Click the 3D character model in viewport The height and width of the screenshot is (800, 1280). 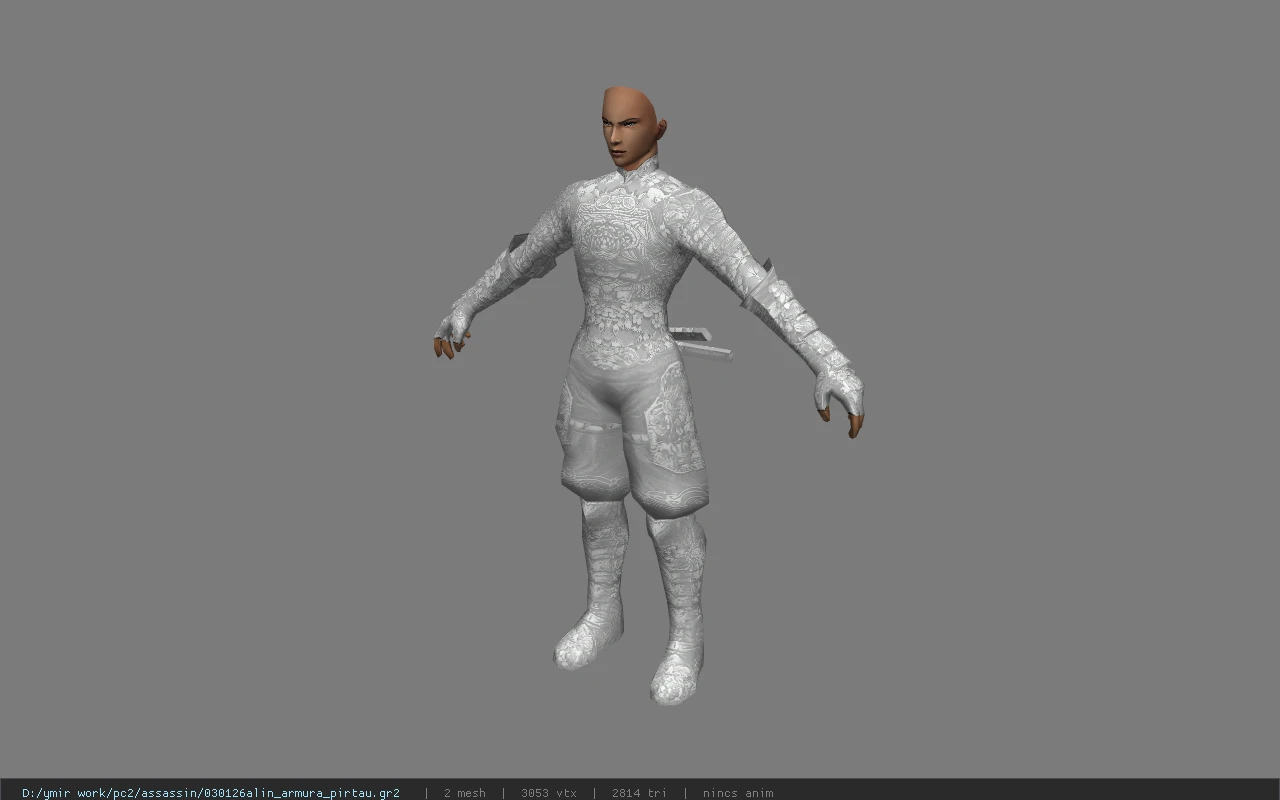coord(648,395)
